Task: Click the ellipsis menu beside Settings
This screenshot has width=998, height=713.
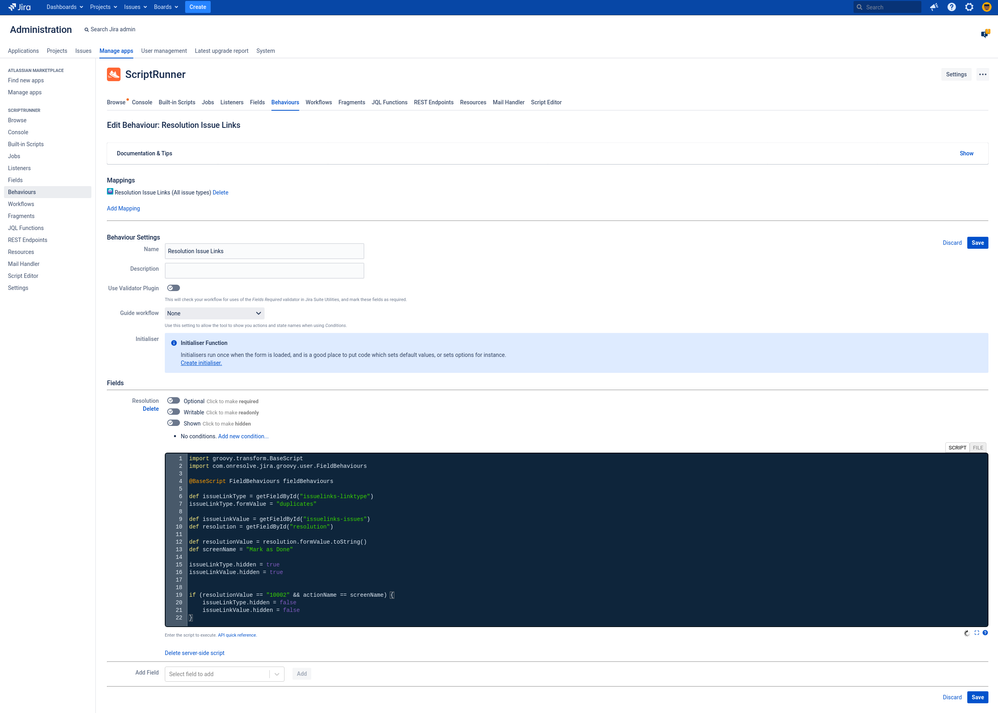Action: [982, 74]
